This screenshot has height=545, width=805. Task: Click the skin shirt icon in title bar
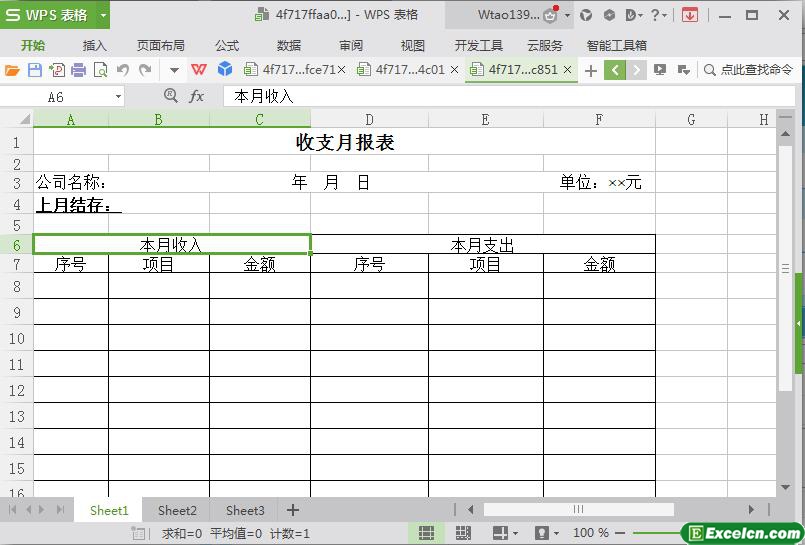click(x=586, y=15)
